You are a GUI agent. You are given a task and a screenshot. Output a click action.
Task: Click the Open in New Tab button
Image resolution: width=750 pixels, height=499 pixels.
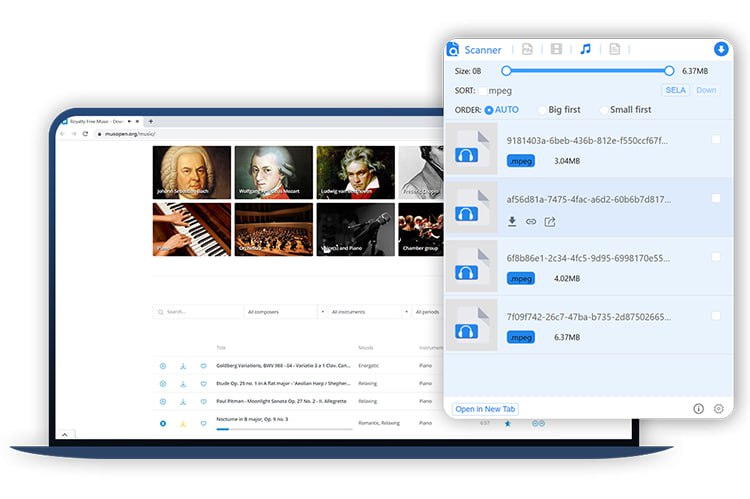485,409
